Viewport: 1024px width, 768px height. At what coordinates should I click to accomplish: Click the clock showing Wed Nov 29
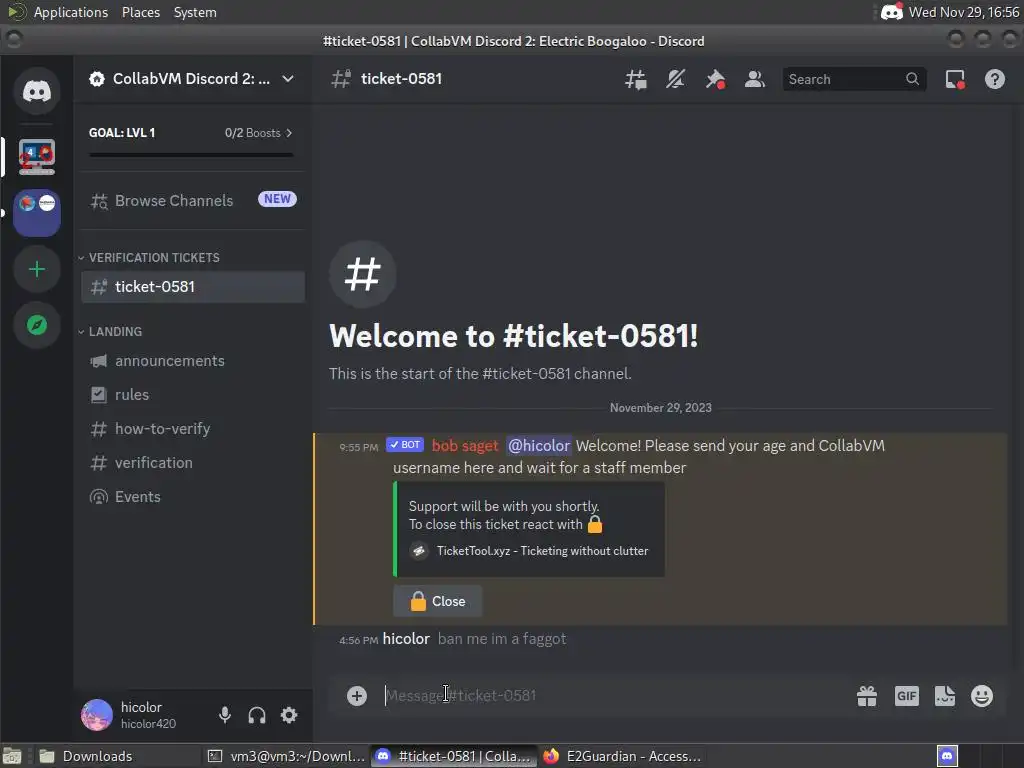pos(963,12)
